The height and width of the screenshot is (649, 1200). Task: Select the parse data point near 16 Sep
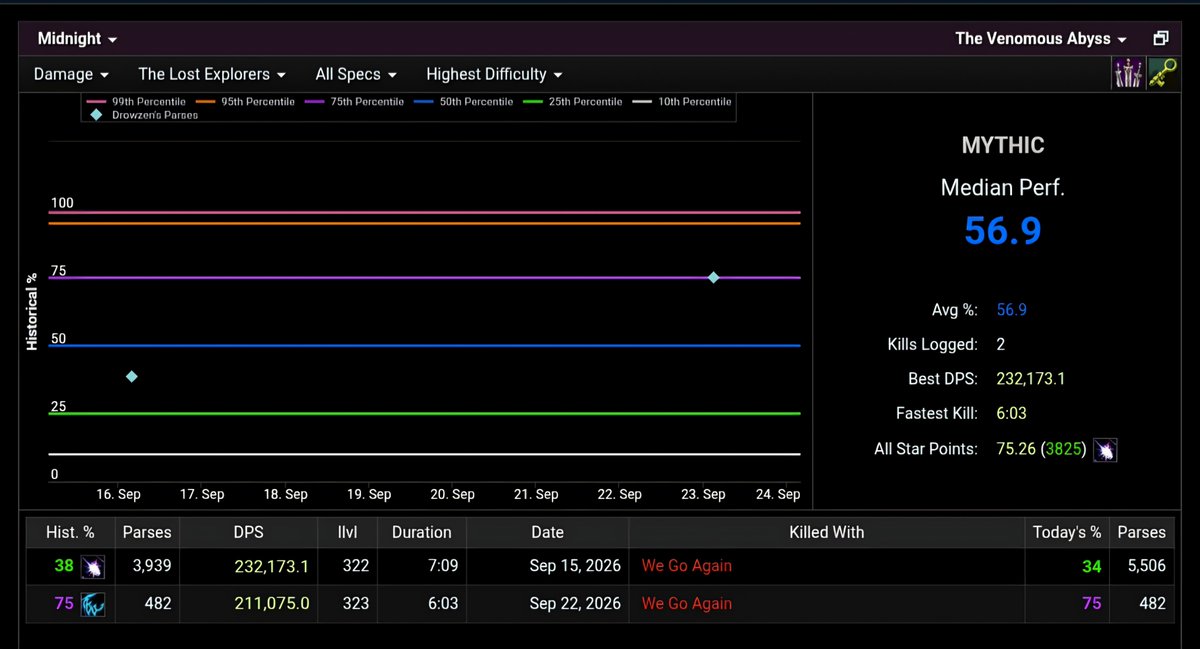[x=132, y=377]
